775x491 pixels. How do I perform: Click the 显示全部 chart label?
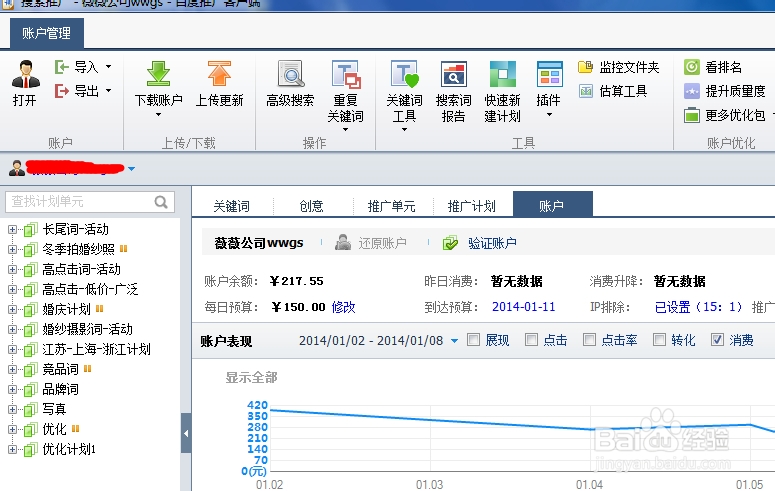252,377
